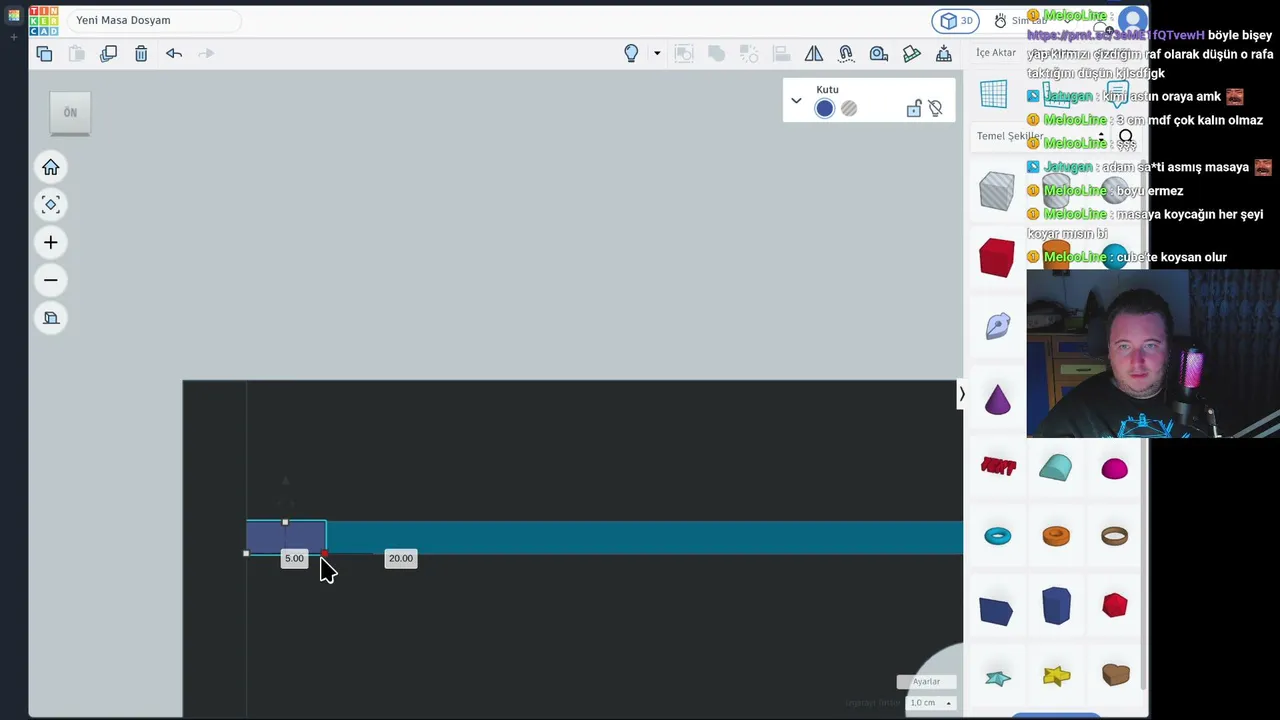
Task: Add the yellow star shape
Action: click(1056, 676)
